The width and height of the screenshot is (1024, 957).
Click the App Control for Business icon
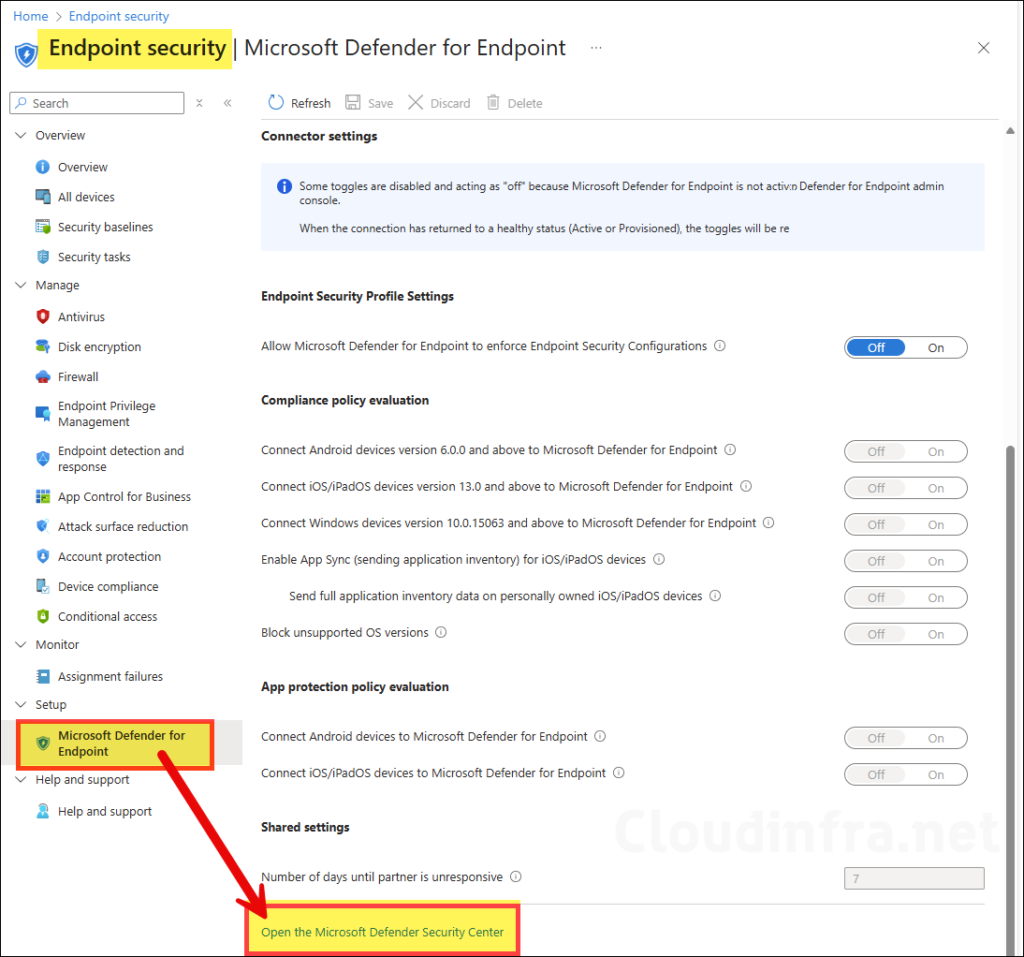[42, 497]
